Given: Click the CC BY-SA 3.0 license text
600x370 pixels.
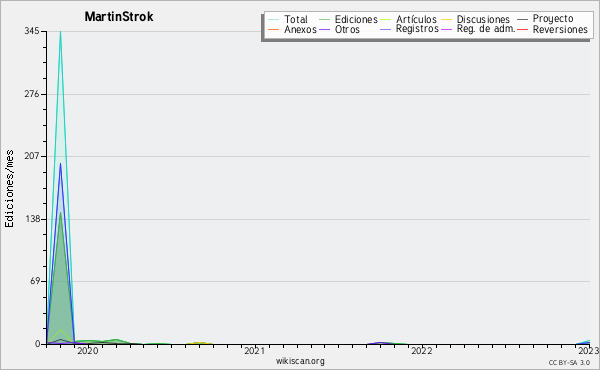Looking at the screenshot, I should 569,362.
